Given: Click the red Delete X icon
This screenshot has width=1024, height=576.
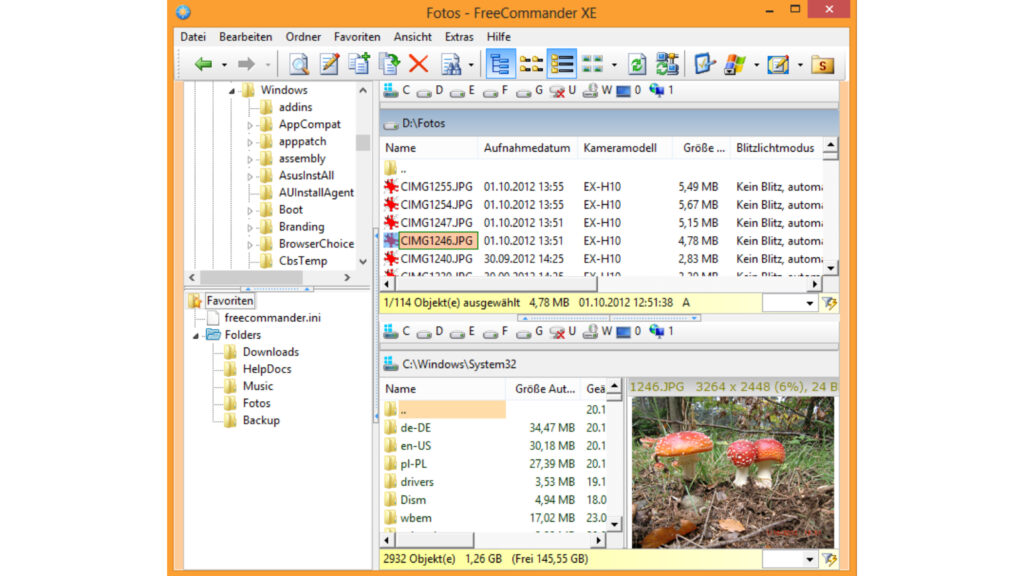Looking at the screenshot, I should click(419, 64).
